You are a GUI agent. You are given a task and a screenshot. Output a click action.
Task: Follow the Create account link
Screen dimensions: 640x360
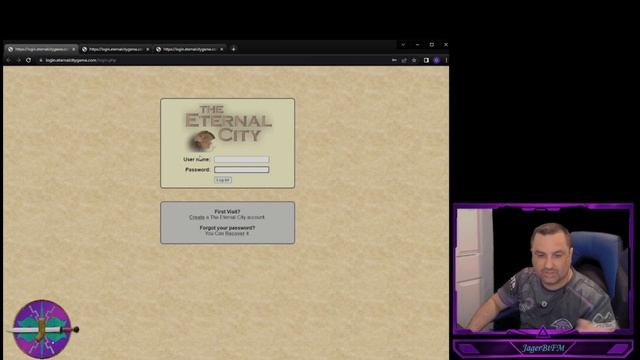point(197,217)
